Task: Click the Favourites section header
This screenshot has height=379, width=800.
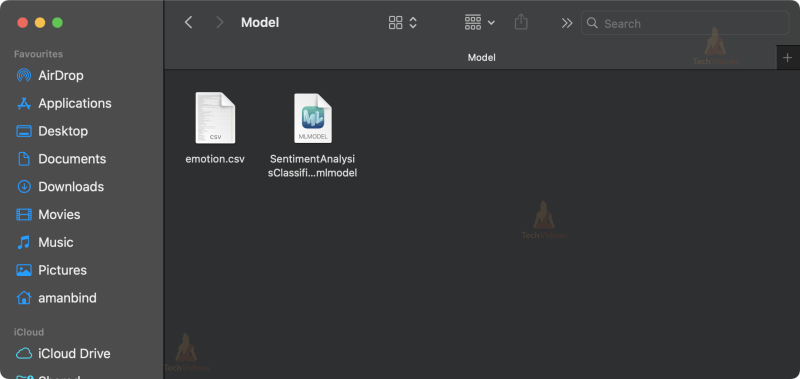Action: click(x=38, y=54)
